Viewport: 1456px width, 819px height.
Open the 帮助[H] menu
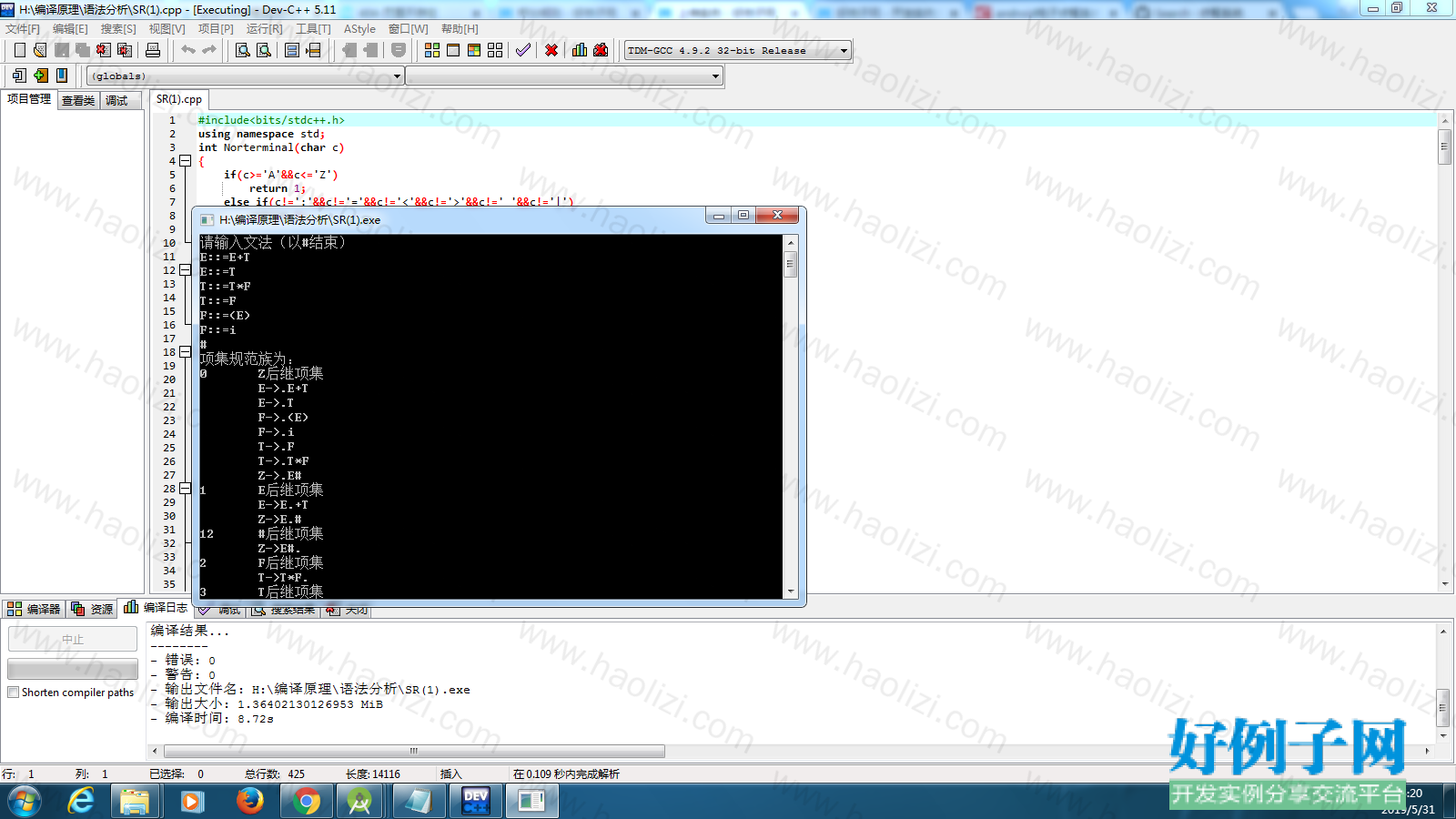click(x=460, y=29)
